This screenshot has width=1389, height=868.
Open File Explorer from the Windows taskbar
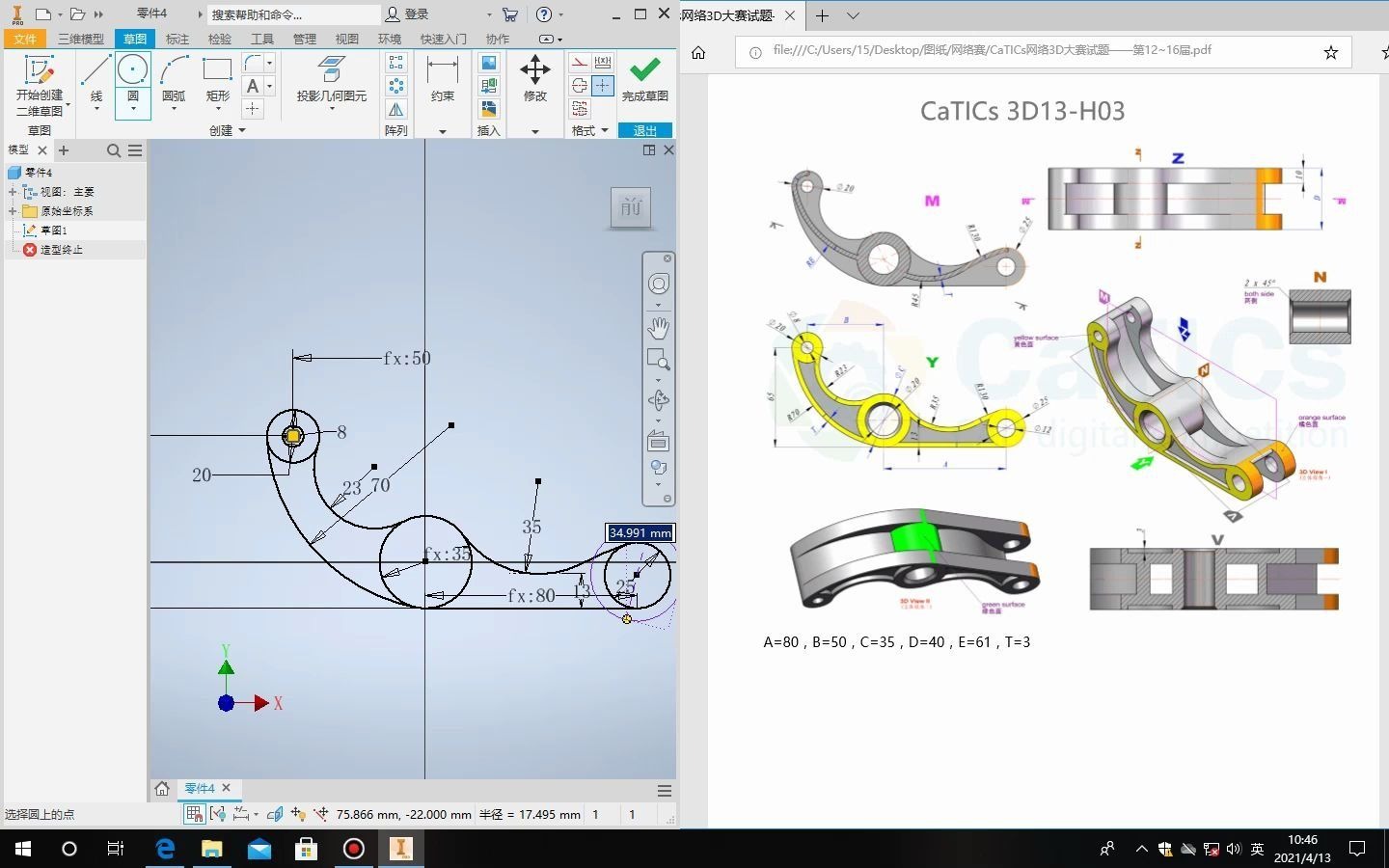pyautogui.click(x=211, y=849)
